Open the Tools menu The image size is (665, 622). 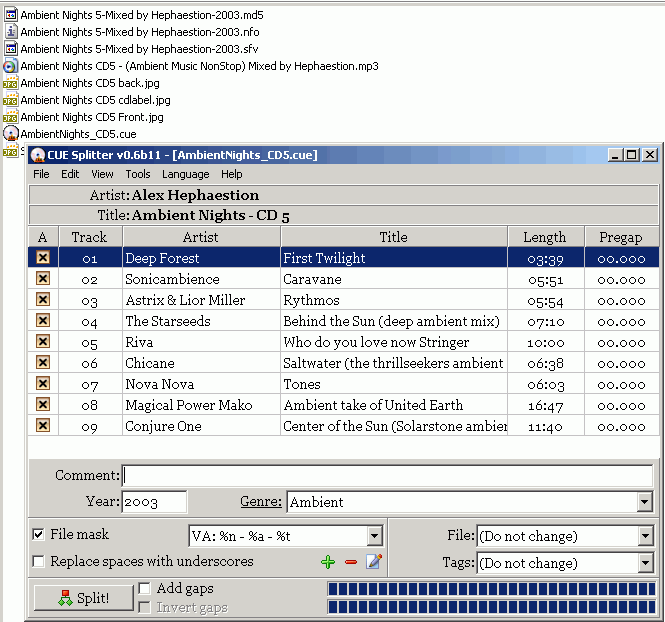coord(138,174)
